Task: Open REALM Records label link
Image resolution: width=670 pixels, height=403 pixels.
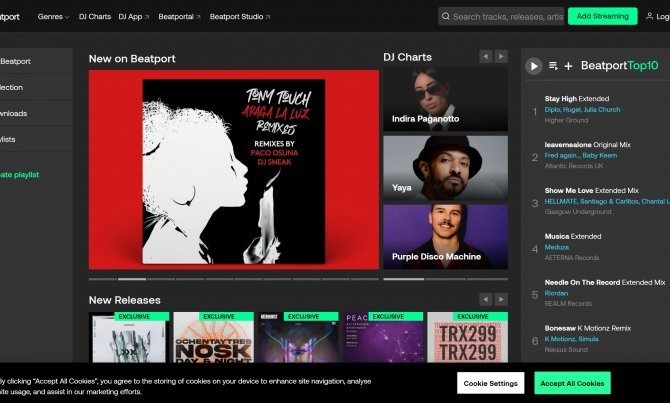Action: 568,303
